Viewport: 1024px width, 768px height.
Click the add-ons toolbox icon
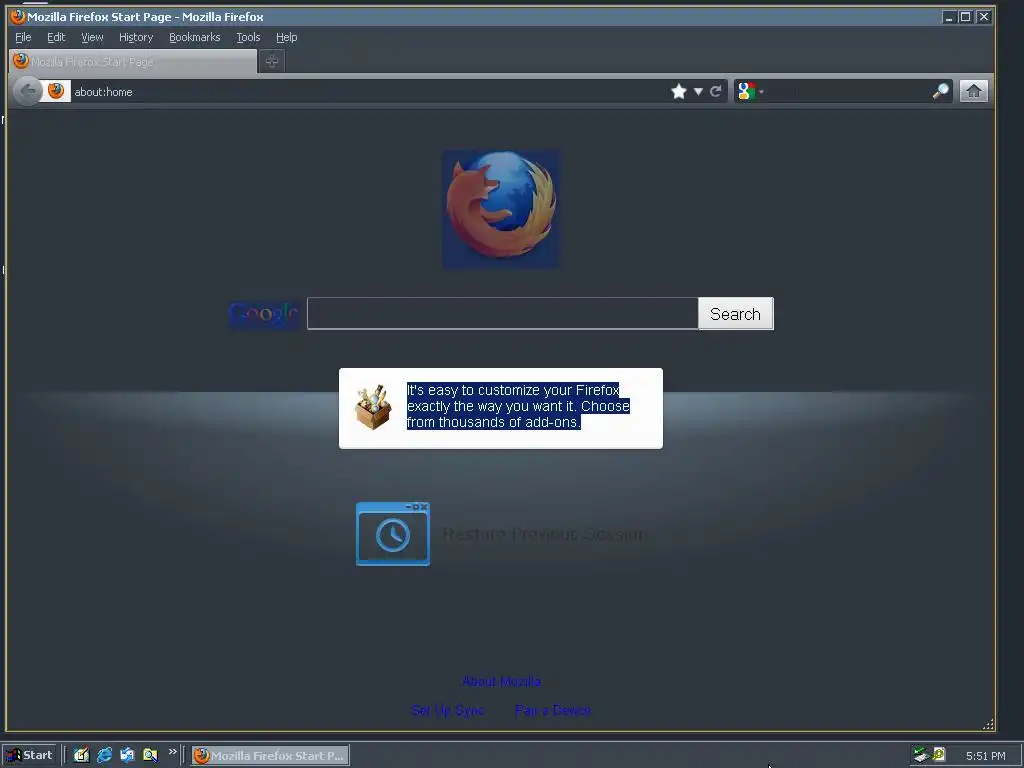click(373, 408)
